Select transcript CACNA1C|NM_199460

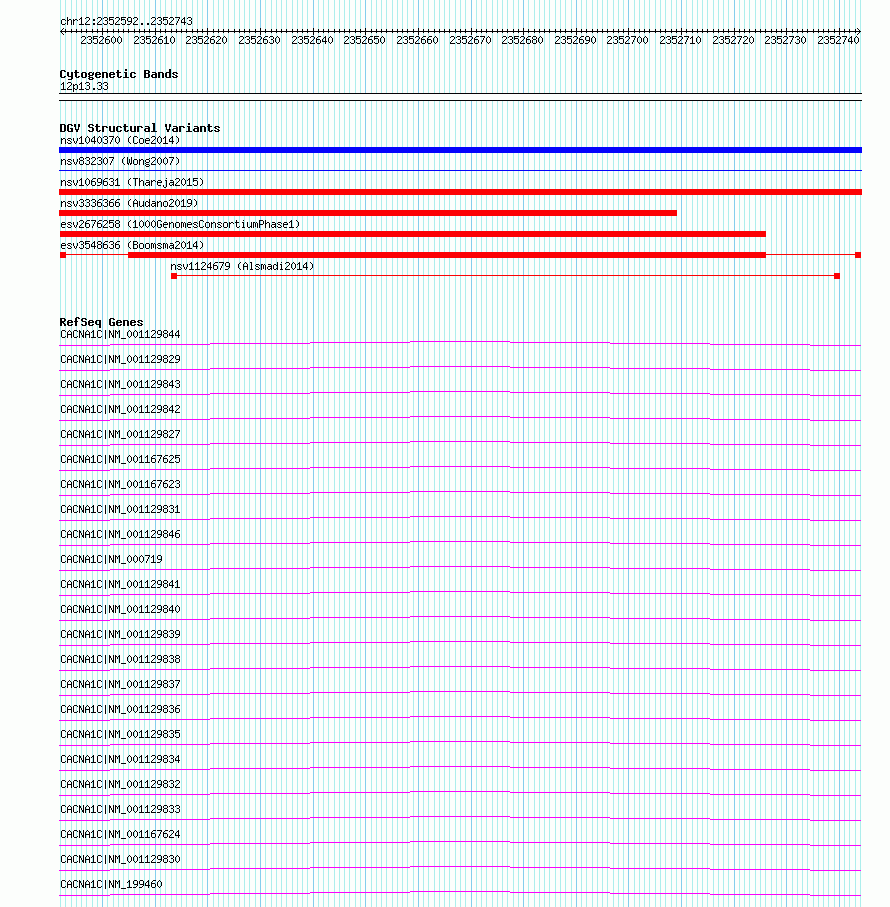pos(111,884)
